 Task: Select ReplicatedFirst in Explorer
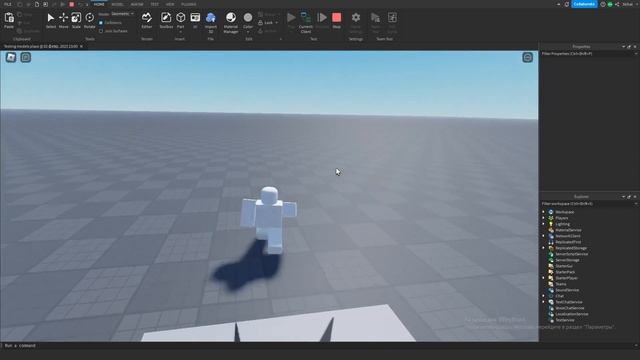pyautogui.click(x=568, y=242)
